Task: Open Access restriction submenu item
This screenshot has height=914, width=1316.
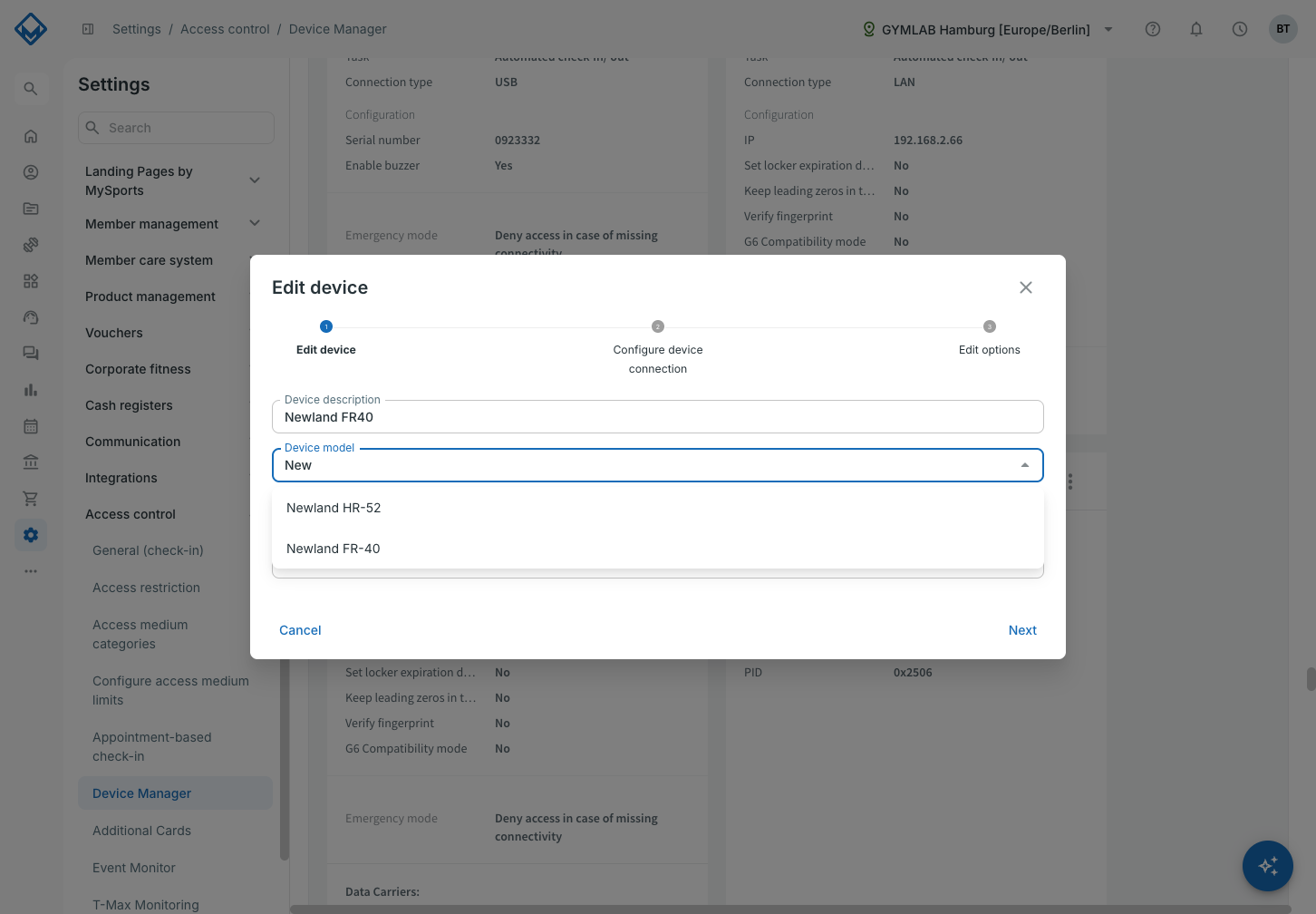Action: point(146,588)
